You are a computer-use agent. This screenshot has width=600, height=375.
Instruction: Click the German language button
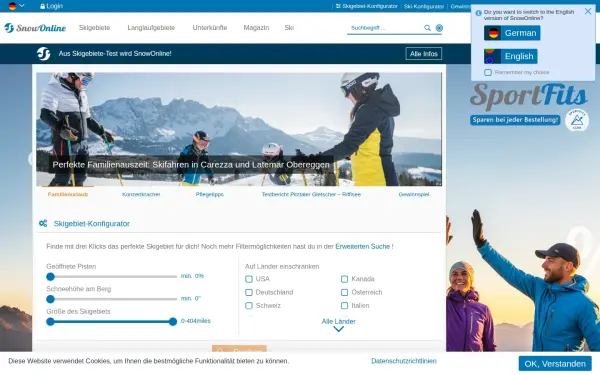[512, 33]
